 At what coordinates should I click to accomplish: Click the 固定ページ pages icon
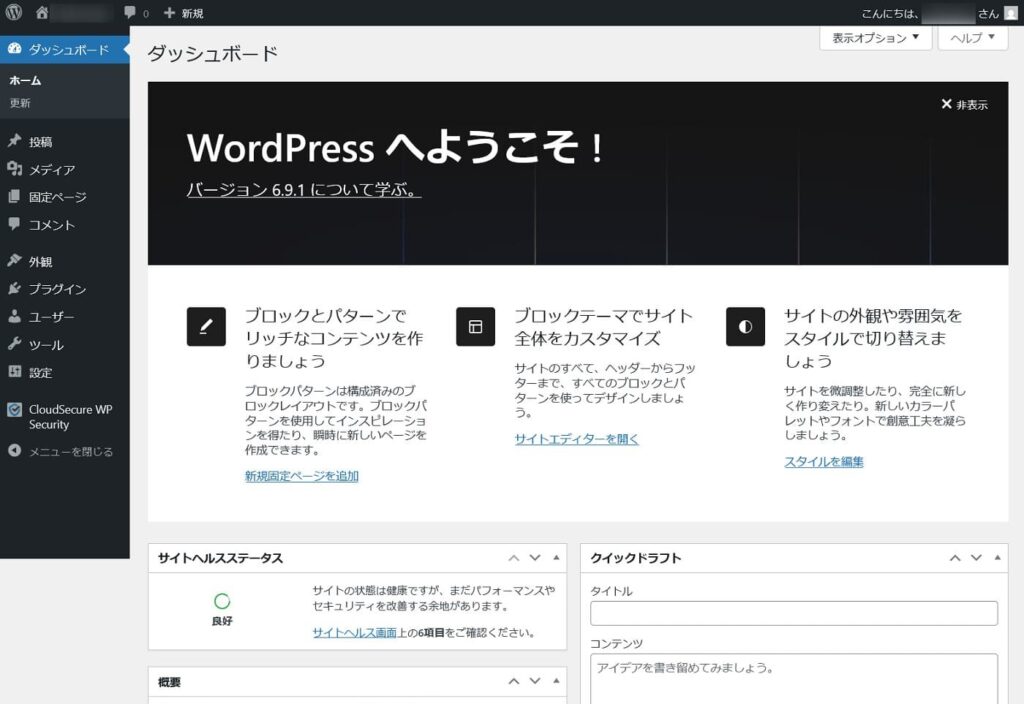click(x=14, y=197)
